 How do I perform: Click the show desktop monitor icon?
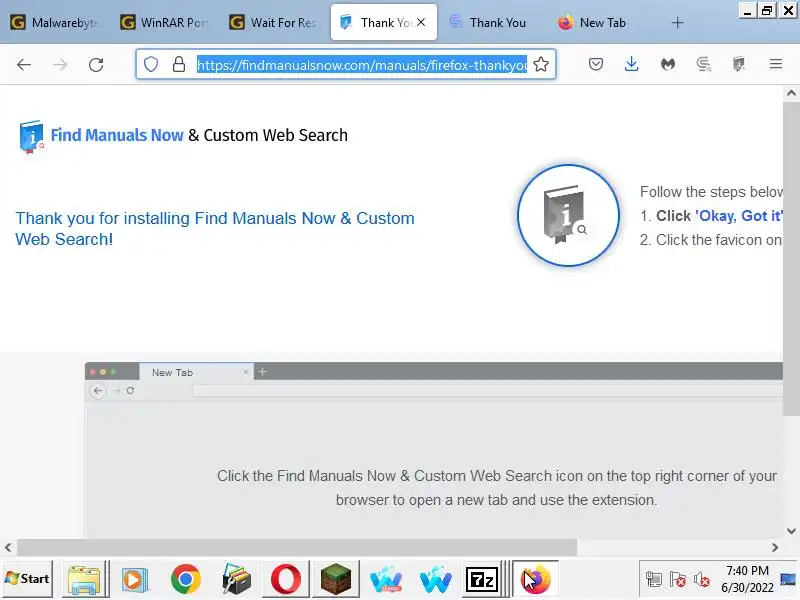(x=788, y=580)
